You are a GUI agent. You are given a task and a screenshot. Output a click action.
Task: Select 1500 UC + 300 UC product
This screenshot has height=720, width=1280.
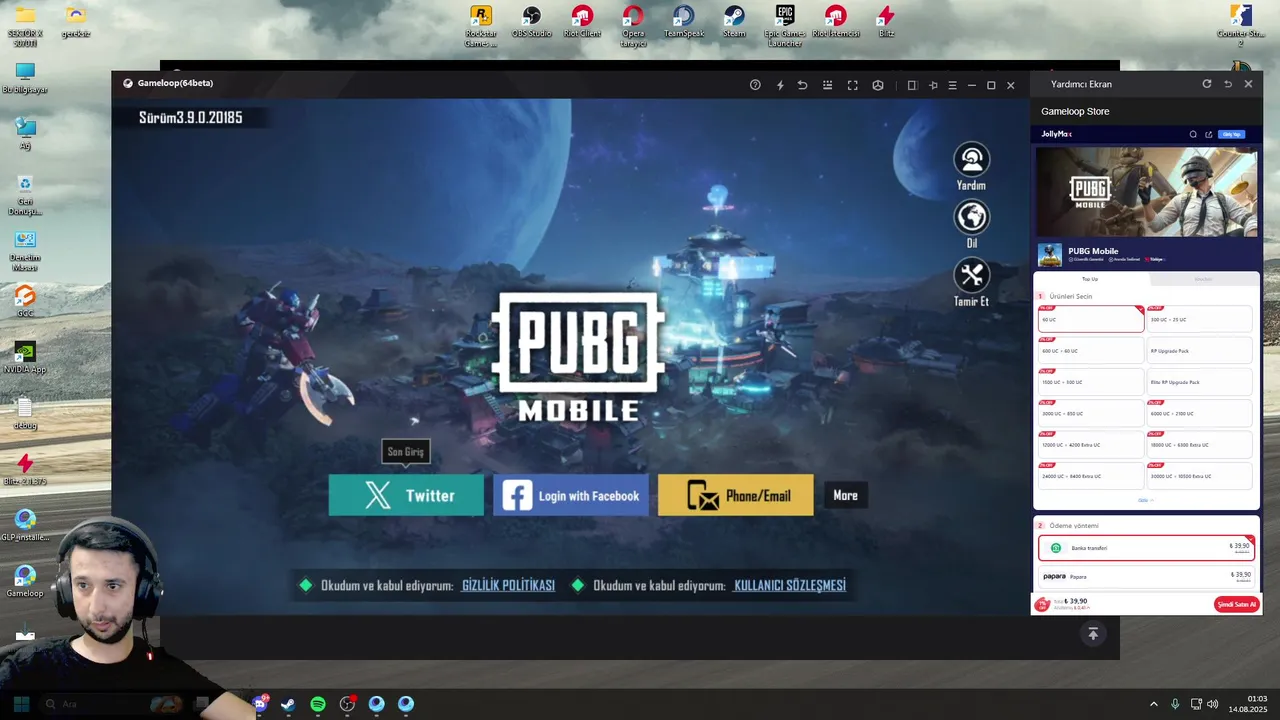(x=1091, y=382)
